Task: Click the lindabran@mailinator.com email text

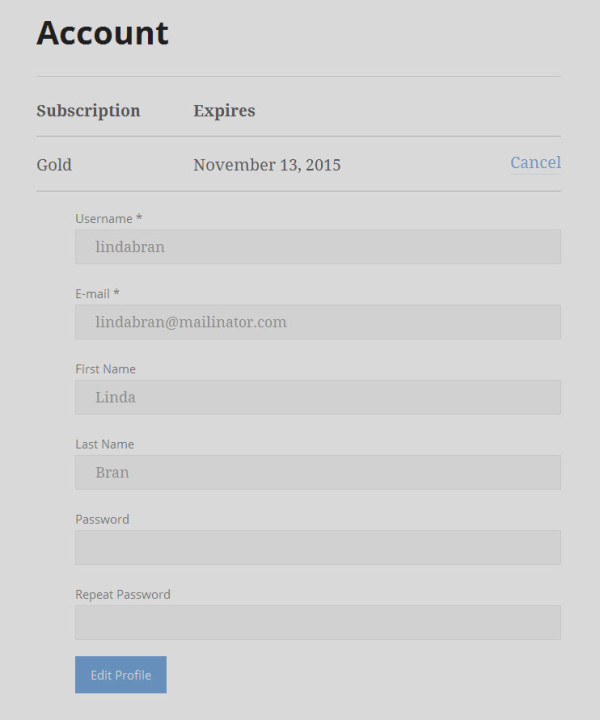Action: pyautogui.click(x=191, y=322)
